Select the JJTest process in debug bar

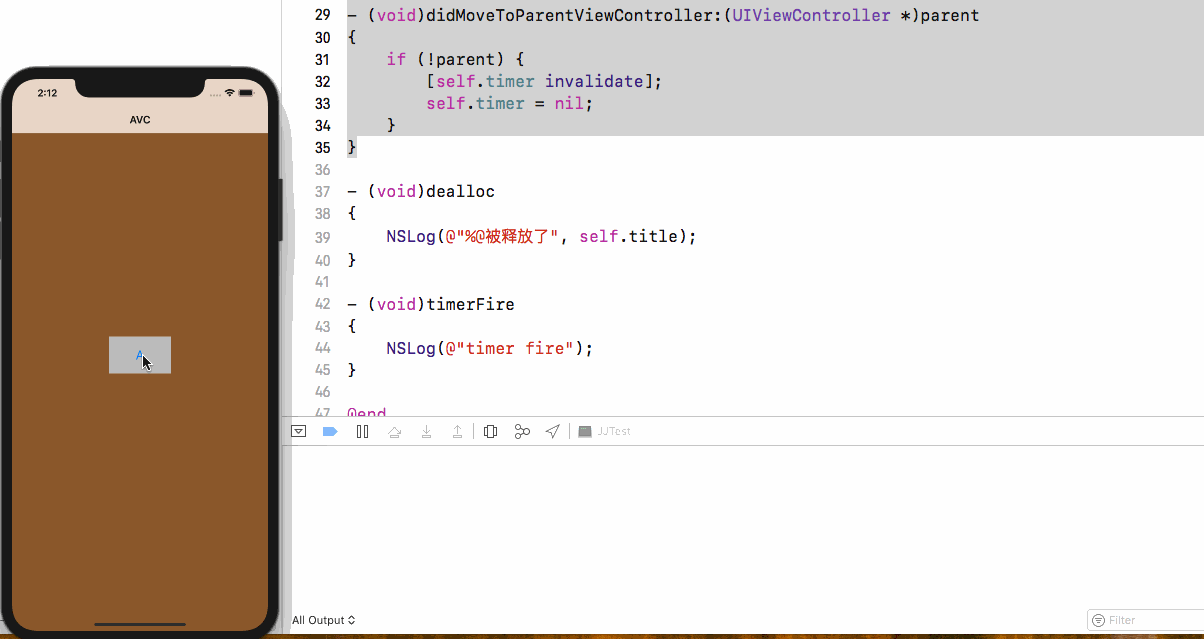[605, 431]
